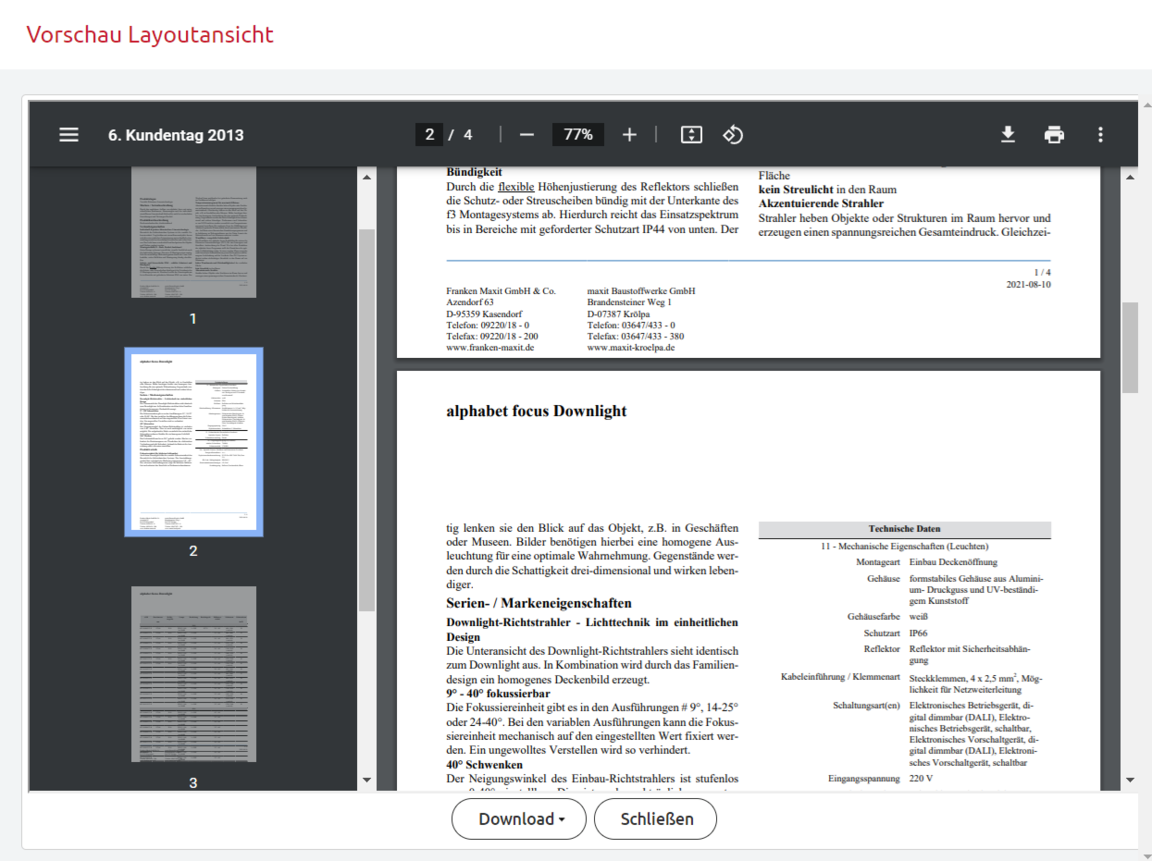Viewport: 1152px width, 861px height.
Task: Click the "kein Streulicht" bold text
Action: click(796, 190)
